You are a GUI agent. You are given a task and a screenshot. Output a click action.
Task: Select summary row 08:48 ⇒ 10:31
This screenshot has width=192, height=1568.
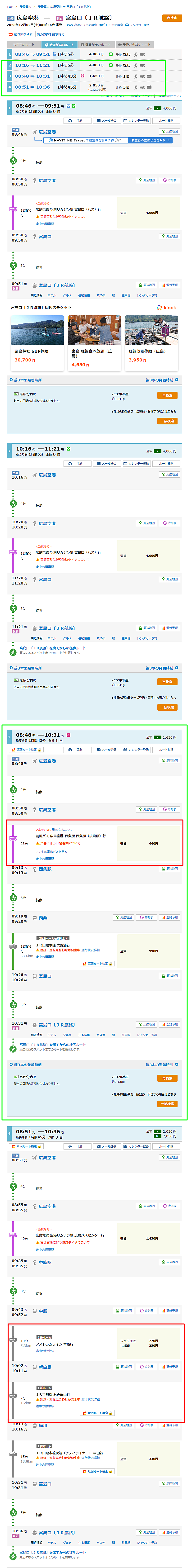point(94,76)
